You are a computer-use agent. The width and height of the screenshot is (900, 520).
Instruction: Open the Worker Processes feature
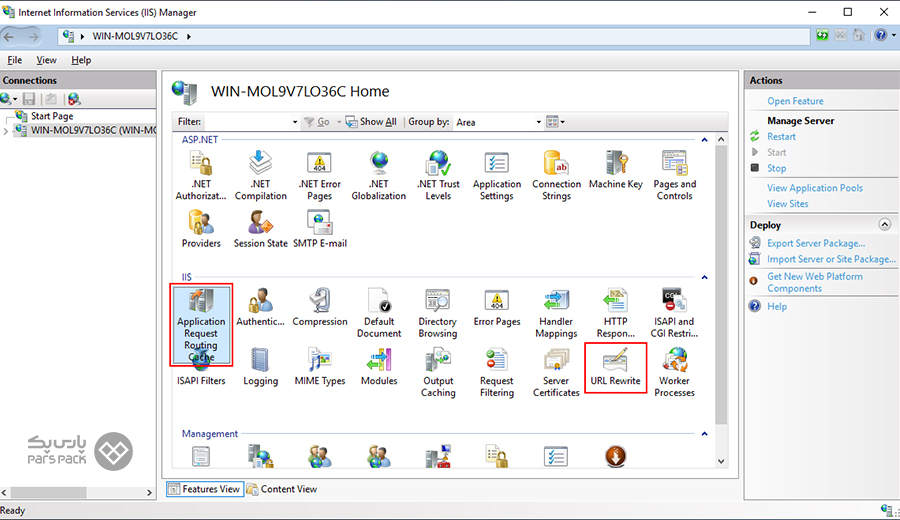point(674,373)
